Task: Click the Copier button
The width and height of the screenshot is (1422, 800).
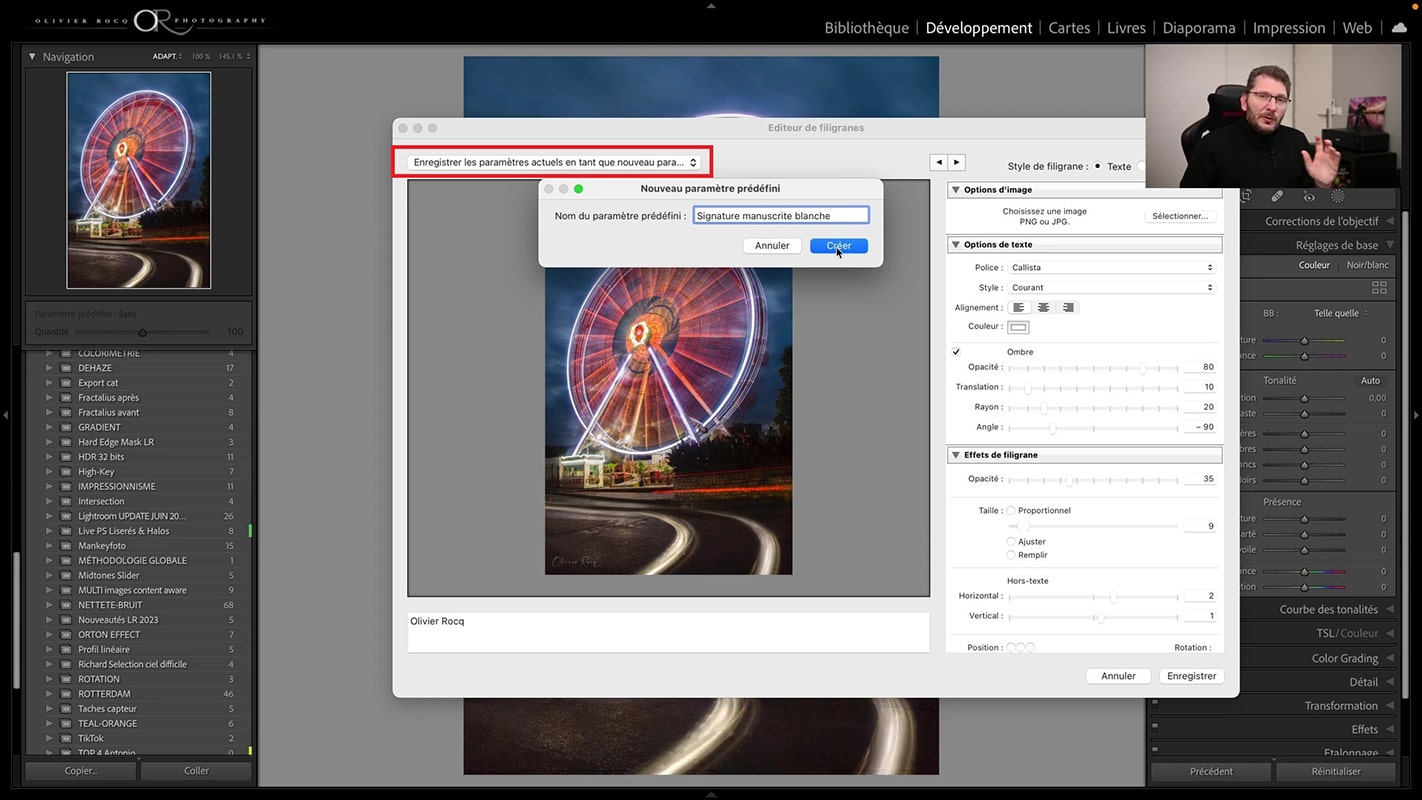Action: click(81, 771)
